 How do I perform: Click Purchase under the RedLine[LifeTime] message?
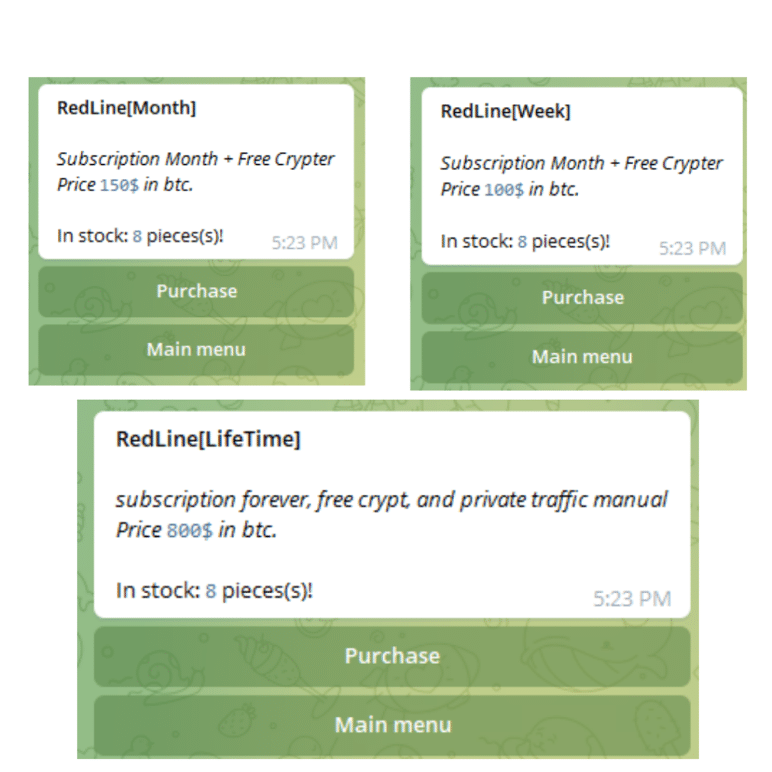pos(392,656)
